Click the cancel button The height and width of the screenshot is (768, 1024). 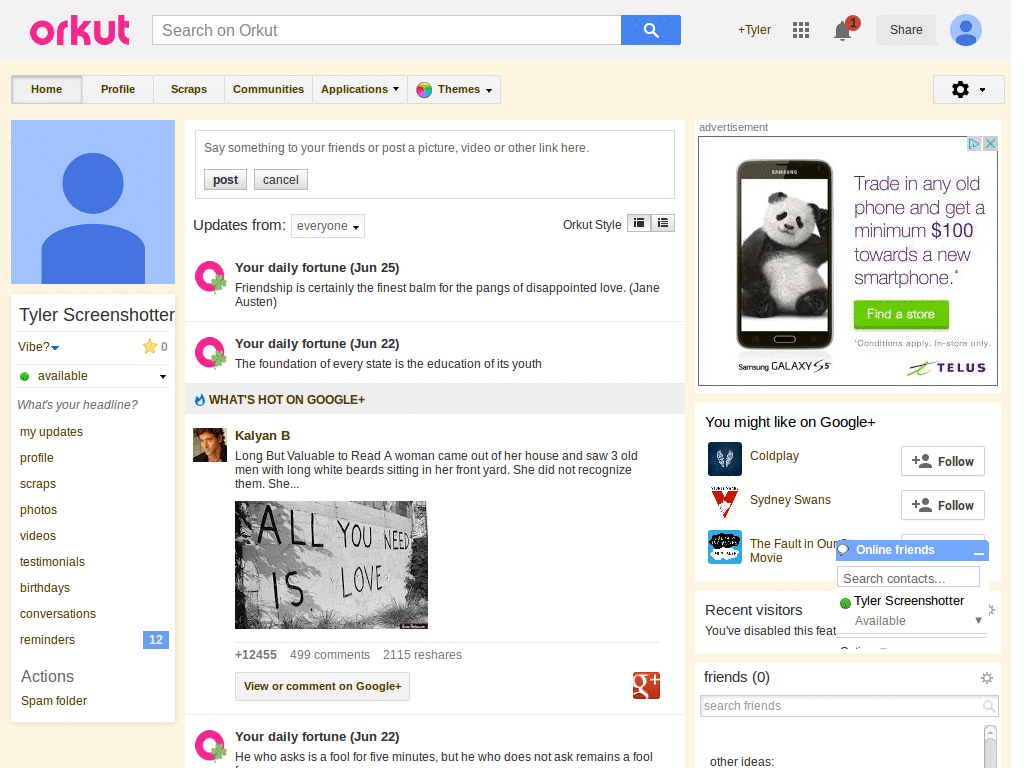pyautogui.click(x=281, y=180)
